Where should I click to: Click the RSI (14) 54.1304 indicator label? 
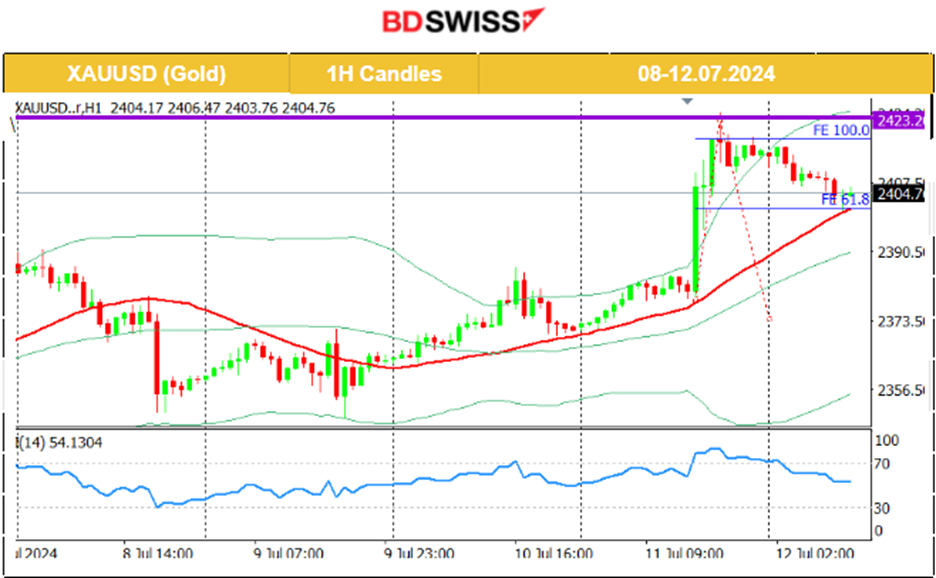pos(59,442)
